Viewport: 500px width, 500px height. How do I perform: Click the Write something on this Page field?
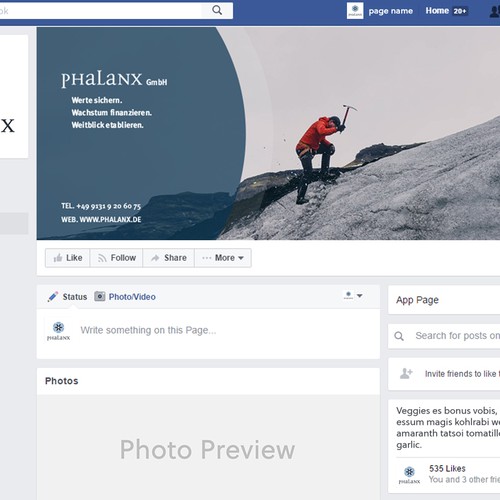click(x=148, y=330)
